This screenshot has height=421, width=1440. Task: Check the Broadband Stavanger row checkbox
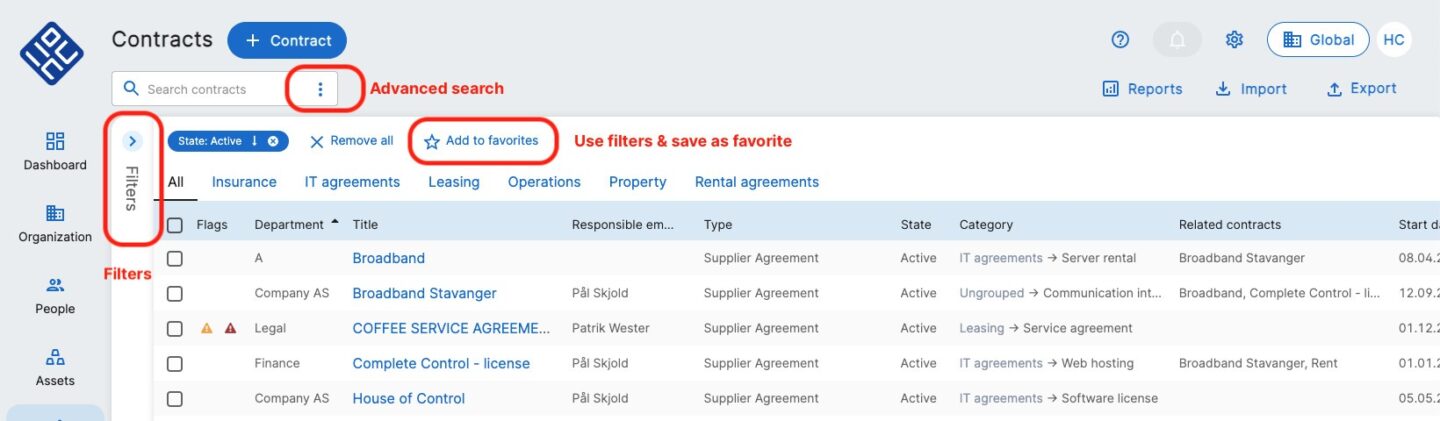coord(175,293)
